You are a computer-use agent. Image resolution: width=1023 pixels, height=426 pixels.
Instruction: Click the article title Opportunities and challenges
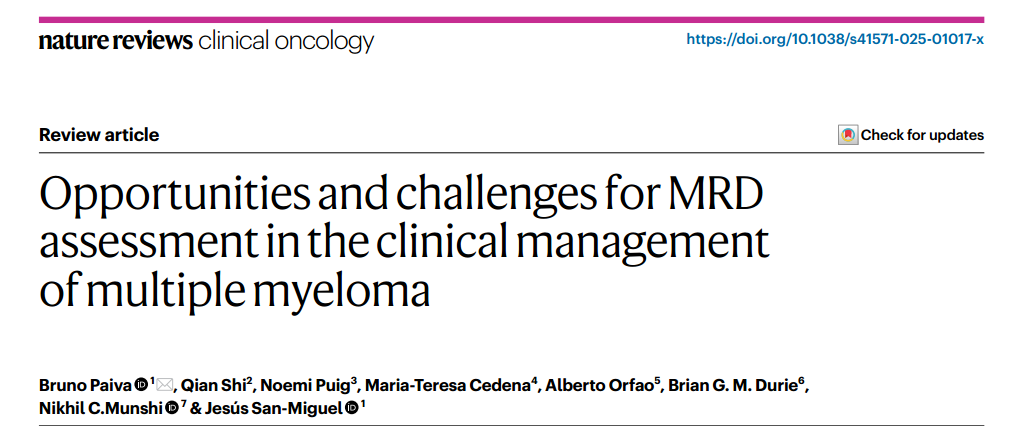tap(405, 242)
